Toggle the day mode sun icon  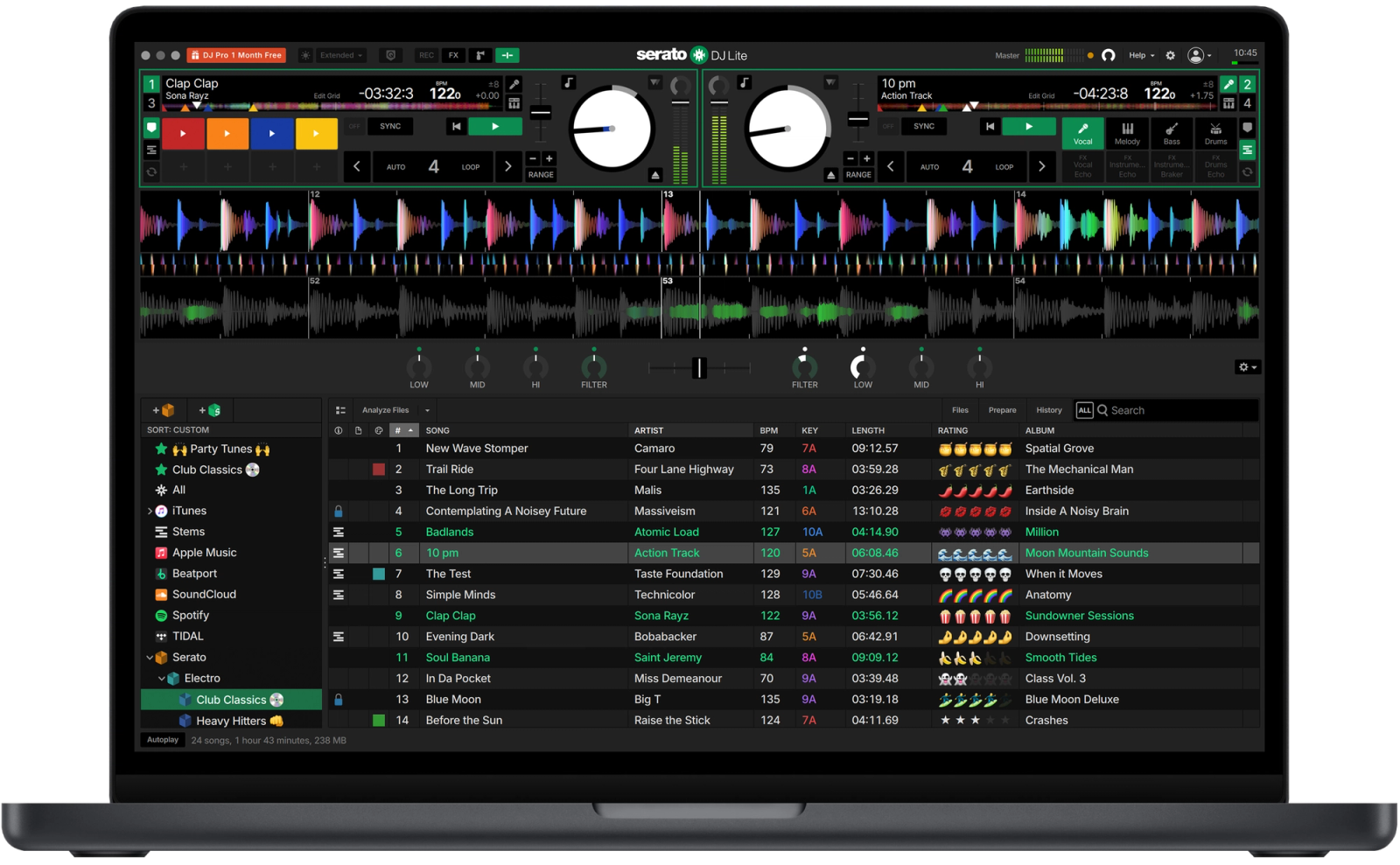[x=305, y=55]
